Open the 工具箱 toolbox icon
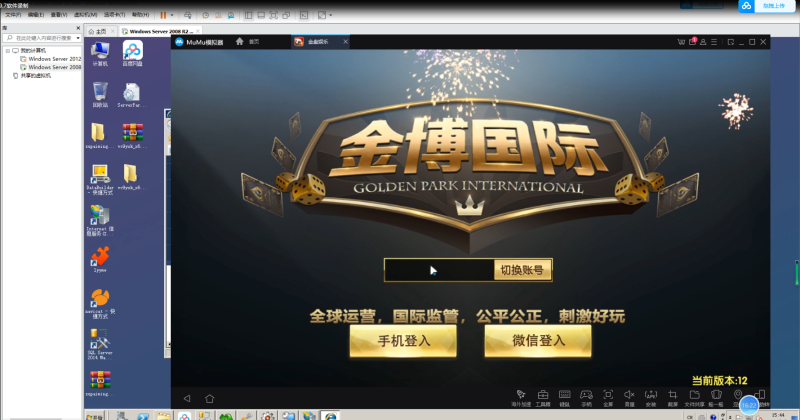Image resolution: width=800 pixels, height=420 pixels. tap(543, 398)
